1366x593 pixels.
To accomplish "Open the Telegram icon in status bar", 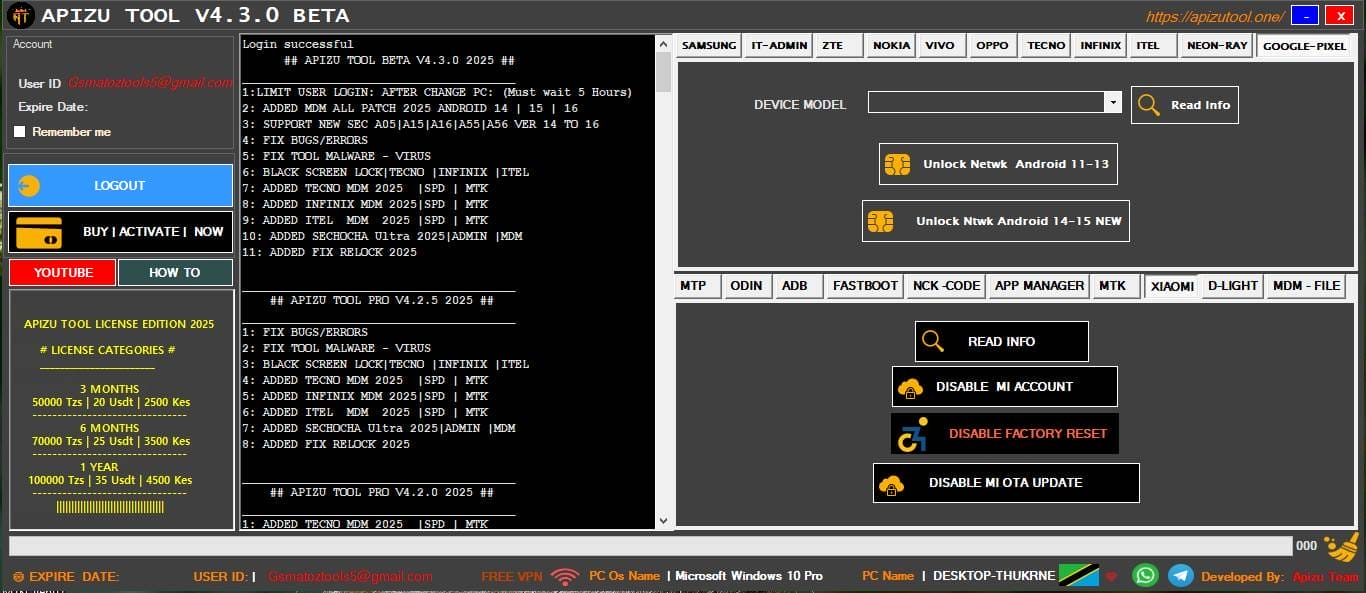I will pos(1181,576).
